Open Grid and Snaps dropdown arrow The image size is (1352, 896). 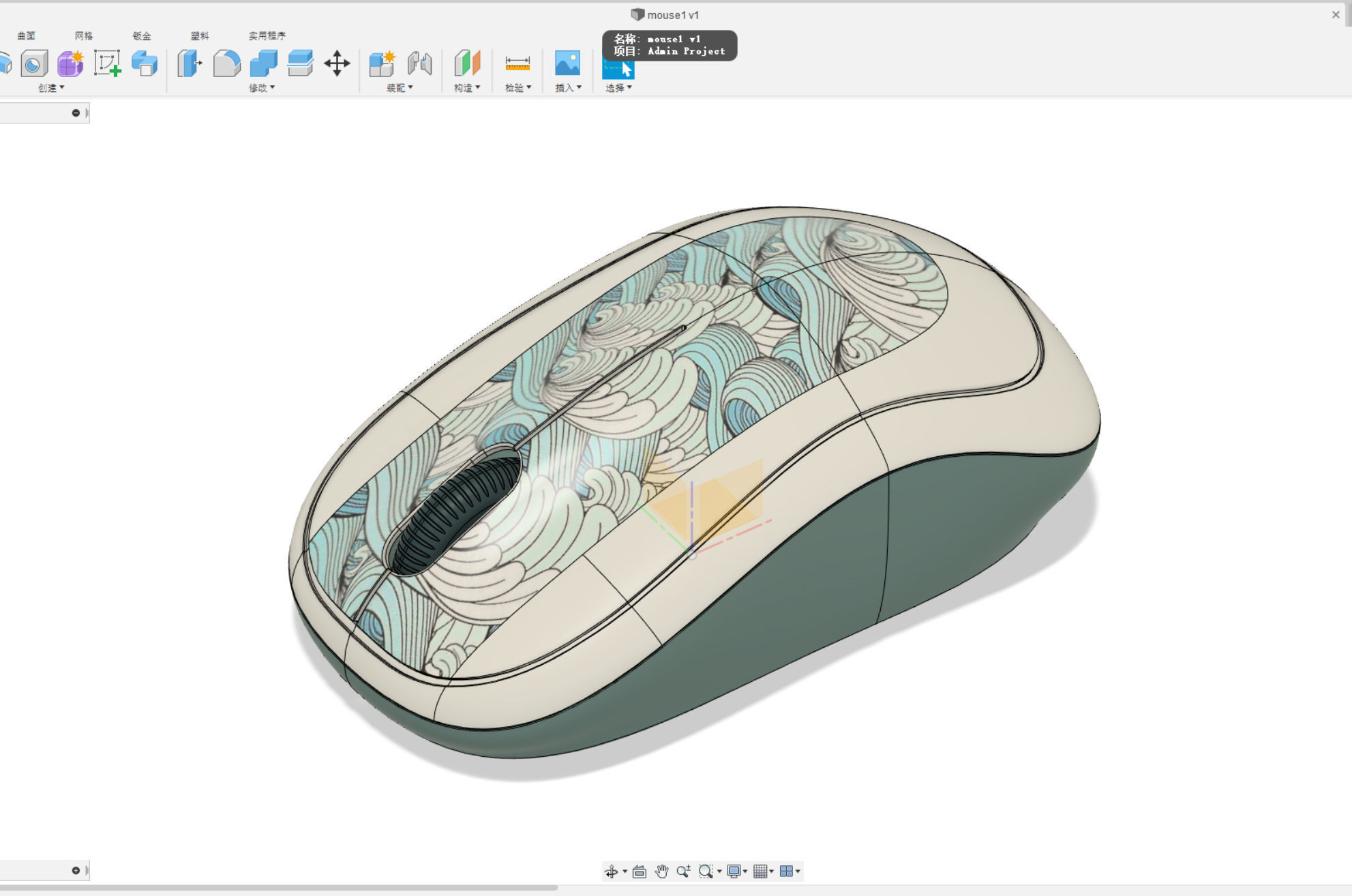point(772,872)
